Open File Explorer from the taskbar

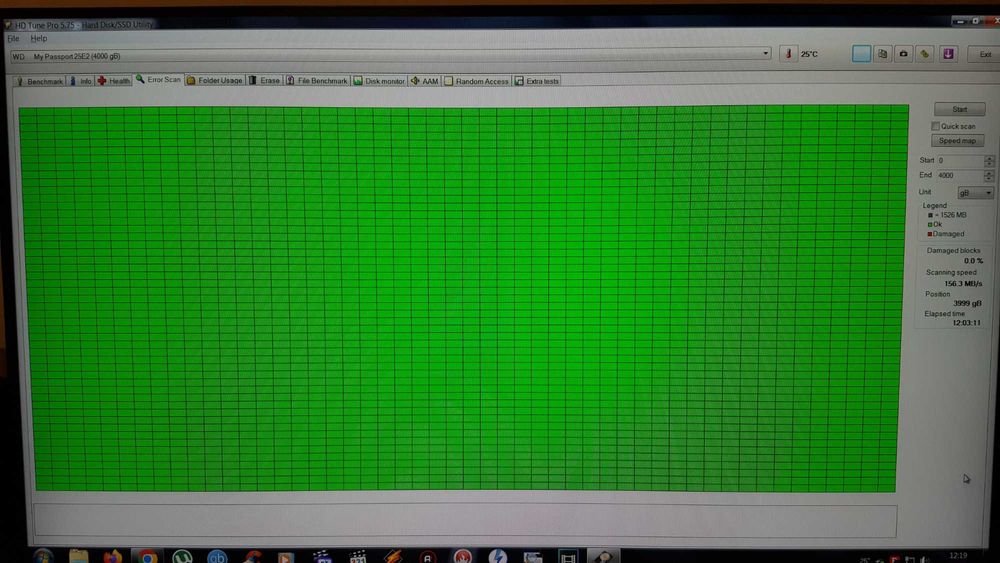[x=78, y=557]
